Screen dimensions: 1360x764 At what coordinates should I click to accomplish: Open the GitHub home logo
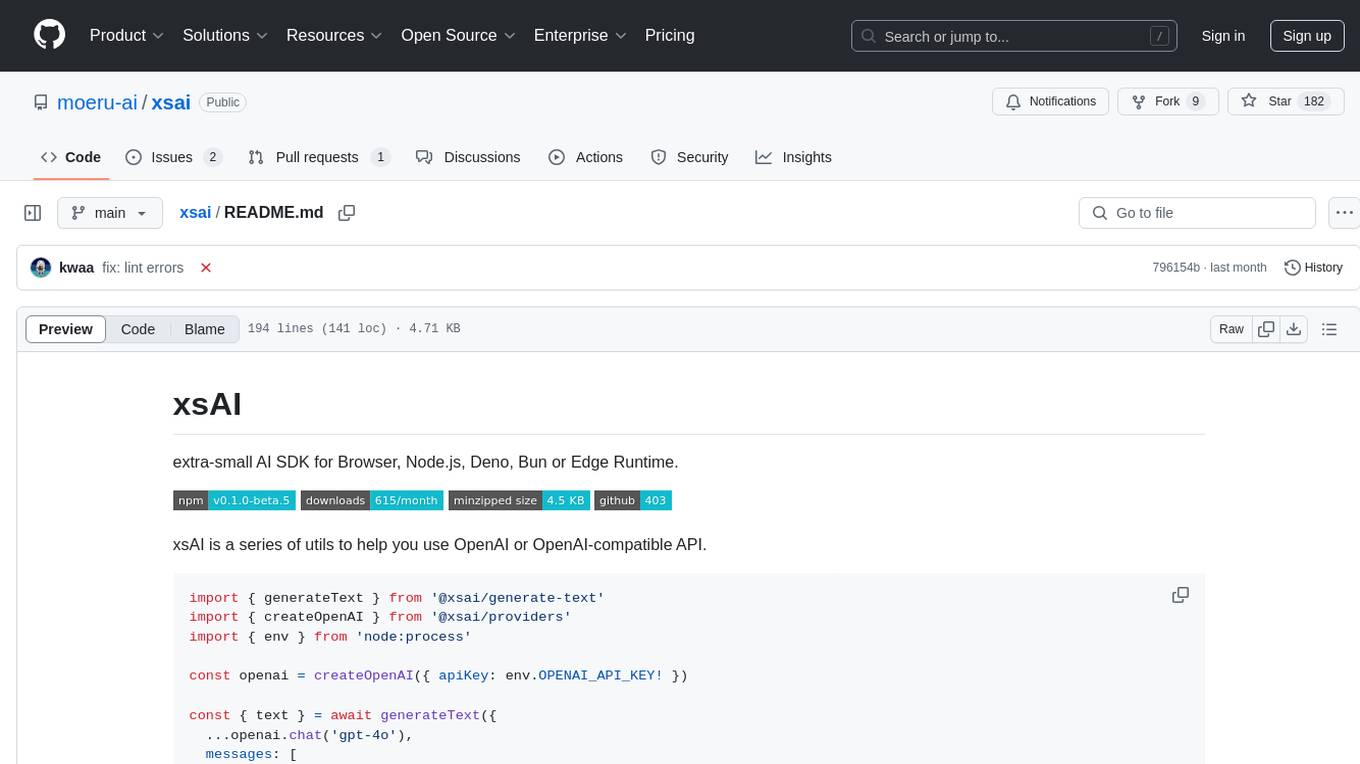point(49,35)
